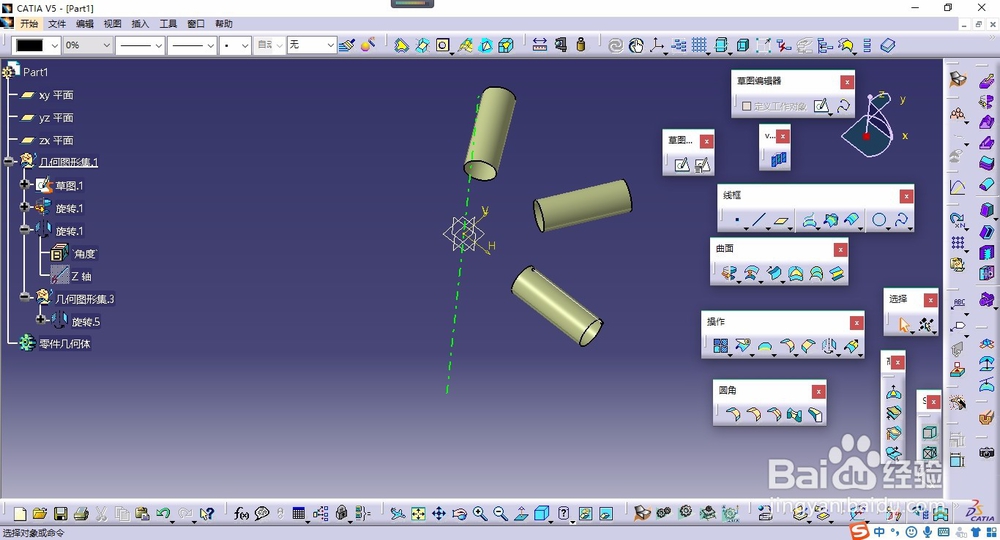Close the 线框 floating toolbar
This screenshot has width=1000, height=540.
pyautogui.click(x=906, y=196)
